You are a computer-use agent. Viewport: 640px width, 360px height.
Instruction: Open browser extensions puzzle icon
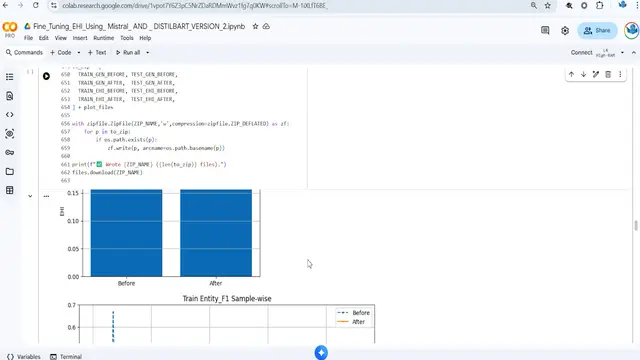(600, 5)
